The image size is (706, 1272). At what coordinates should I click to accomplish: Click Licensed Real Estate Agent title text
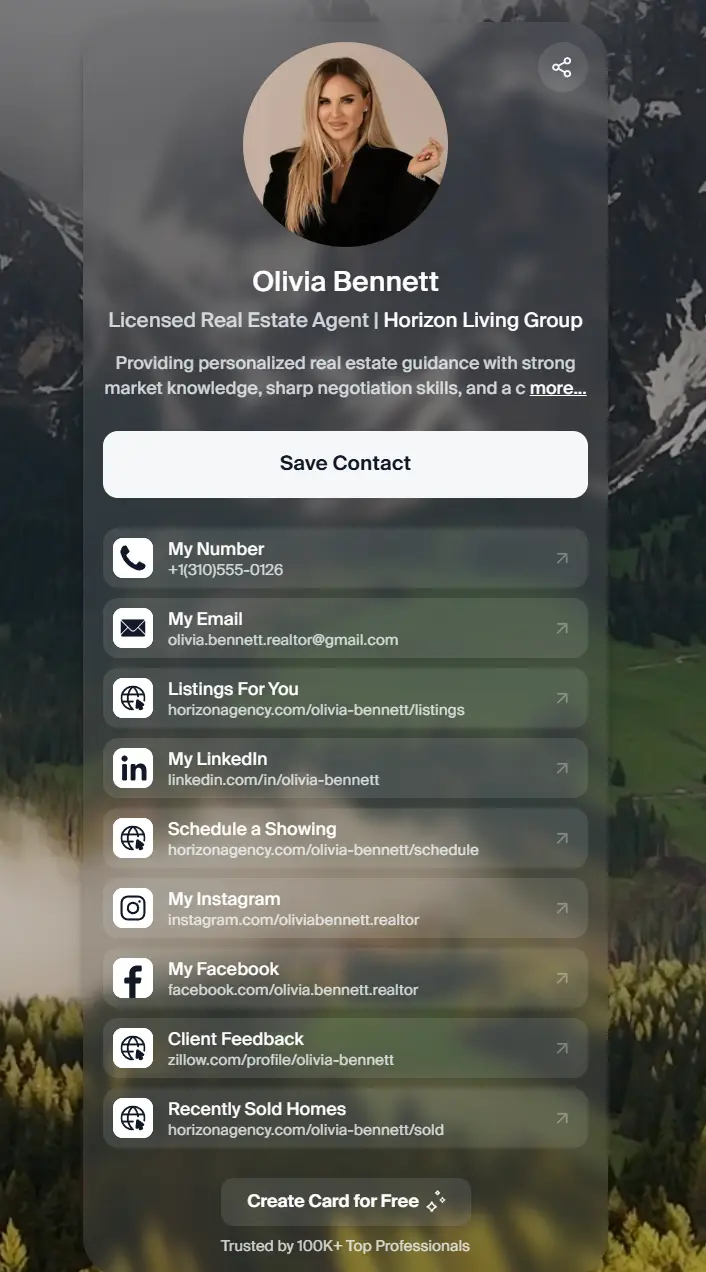pyautogui.click(x=238, y=321)
